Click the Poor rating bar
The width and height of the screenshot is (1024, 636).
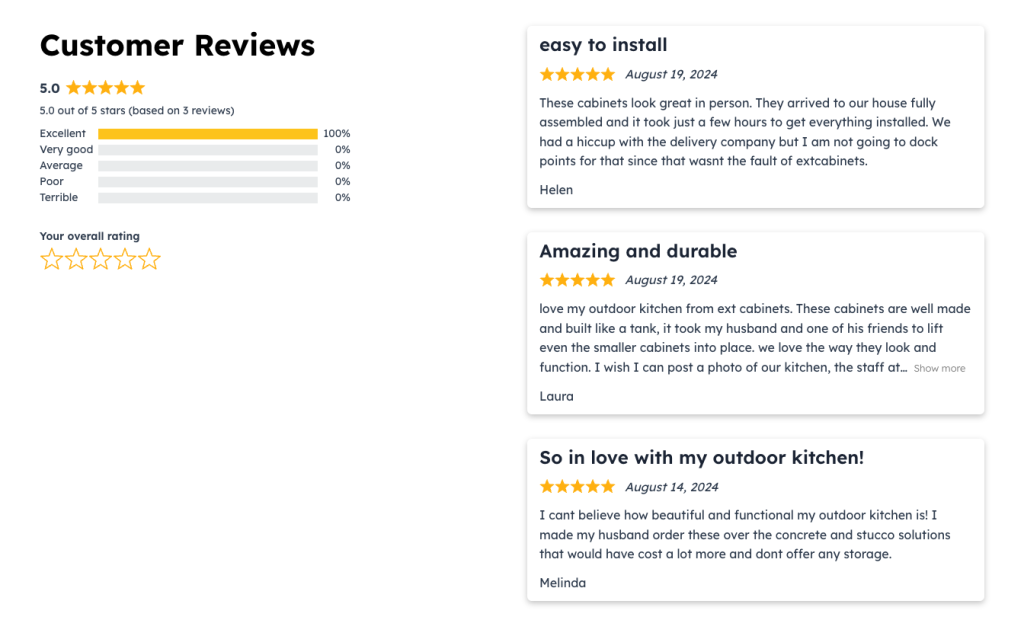[206, 181]
